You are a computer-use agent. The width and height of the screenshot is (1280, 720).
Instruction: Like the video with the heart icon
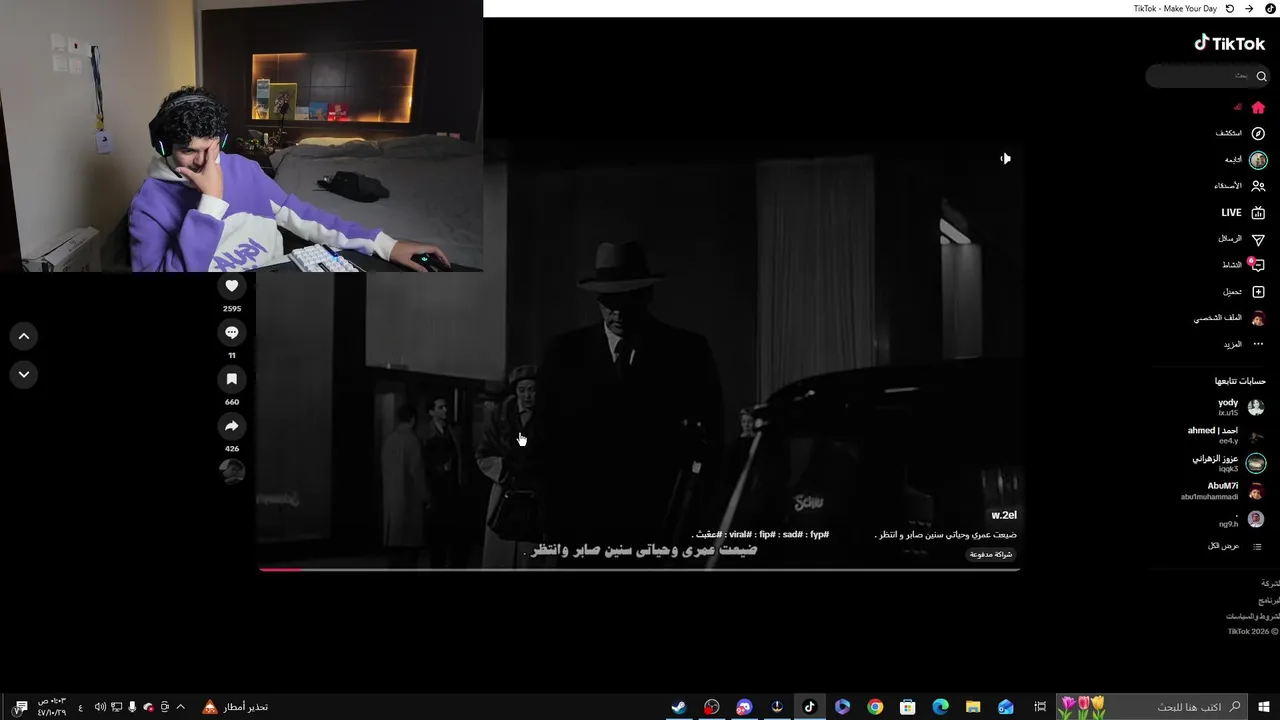coord(232,286)
